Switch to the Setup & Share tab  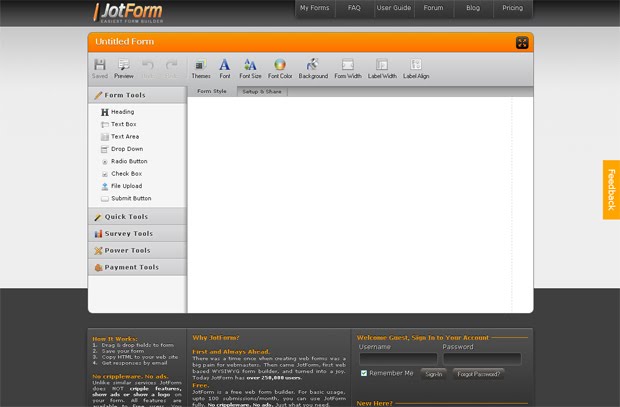(x=262, y=92)
